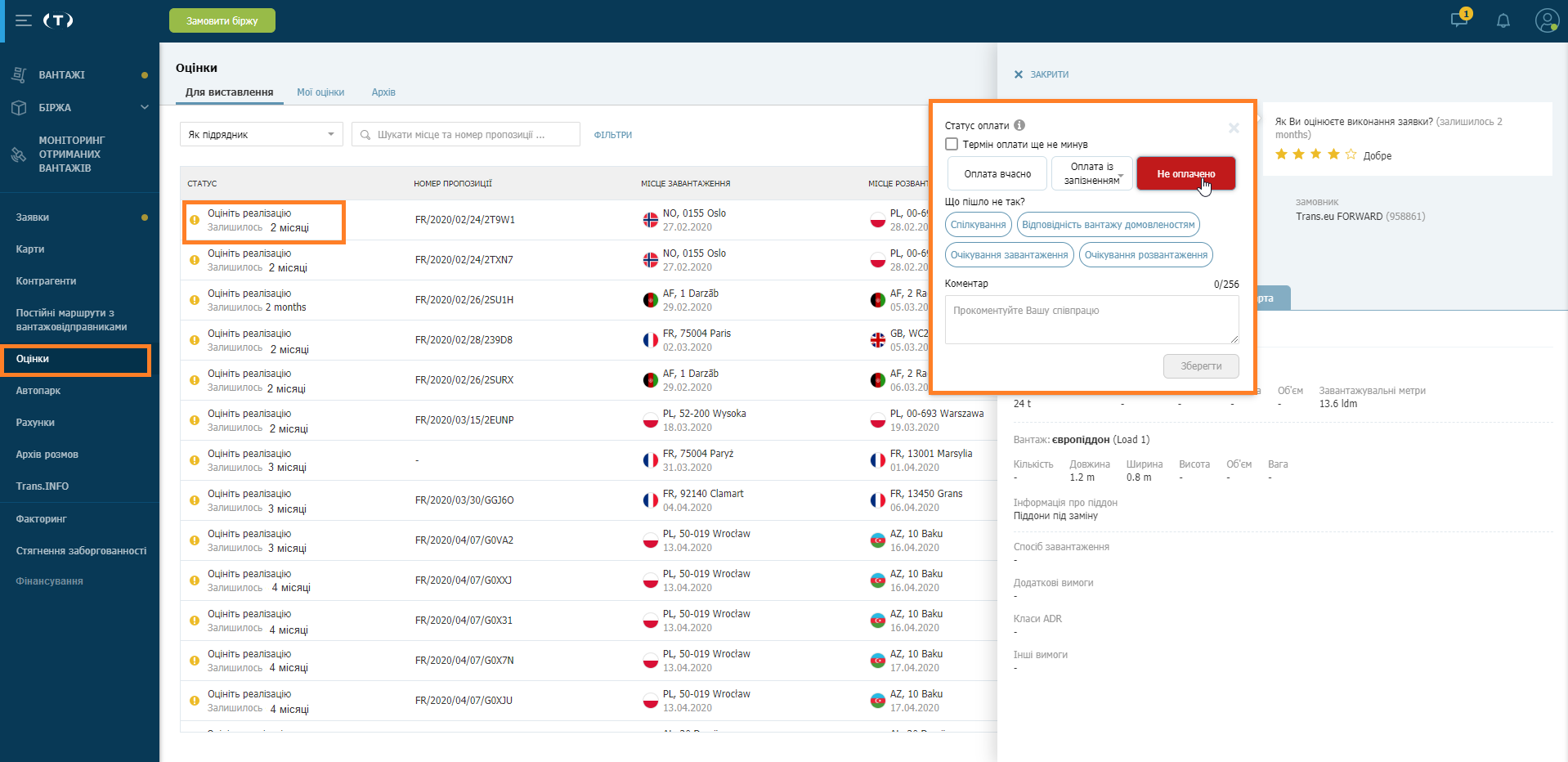This screenshot has width=1568, height=762.
Task: Click the second rating star
Action: coord(1298,154)
